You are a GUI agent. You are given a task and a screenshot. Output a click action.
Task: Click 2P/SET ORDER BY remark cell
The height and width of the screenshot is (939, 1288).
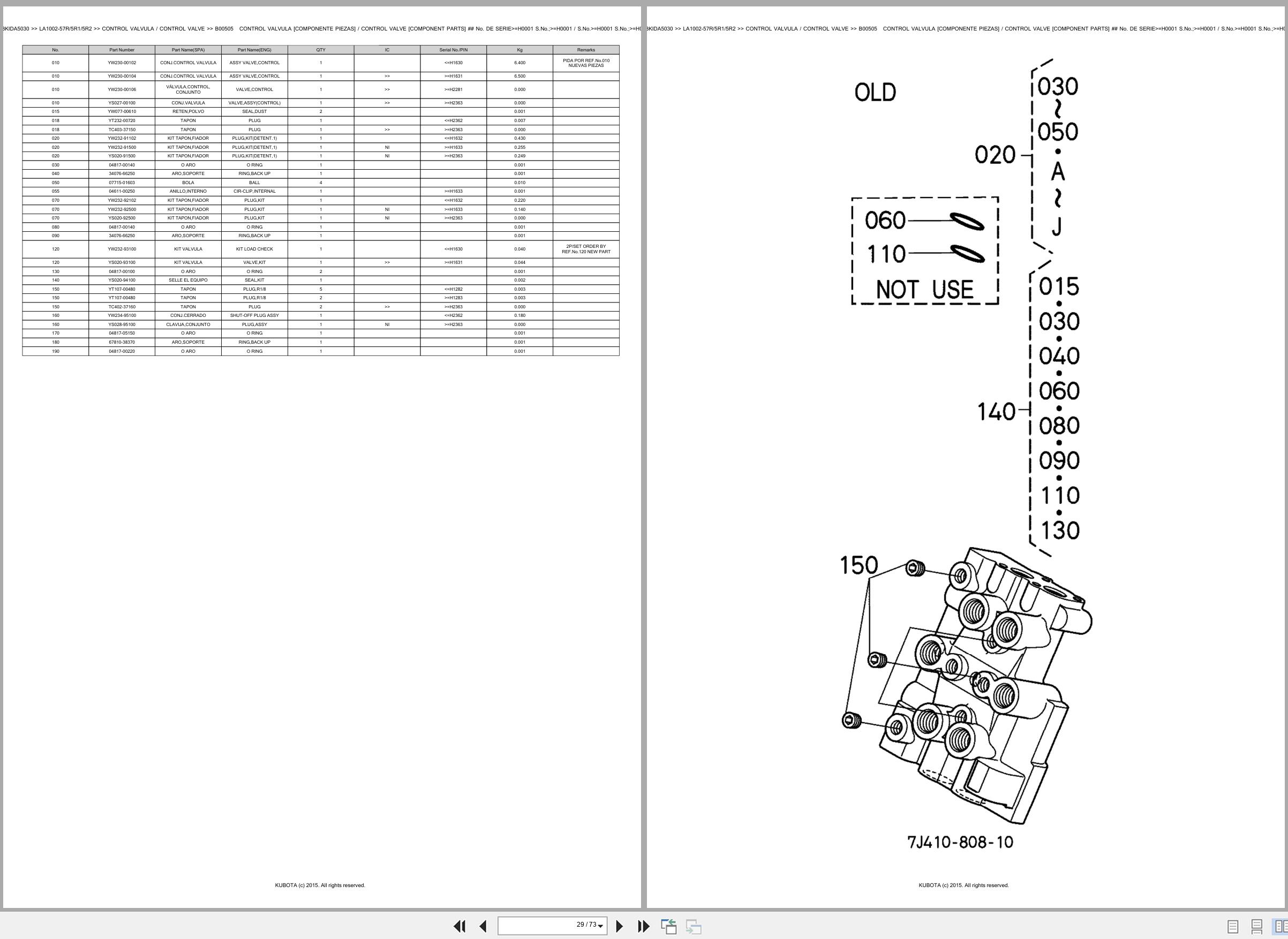coord(586,249)
